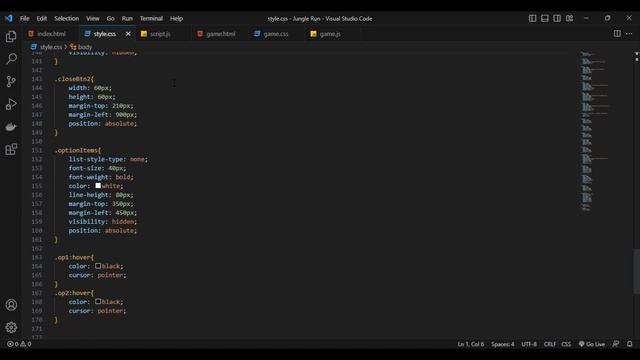Click the errors and warnings status indicator
This screenshot has height=360, width=640.
click(19, 344)
